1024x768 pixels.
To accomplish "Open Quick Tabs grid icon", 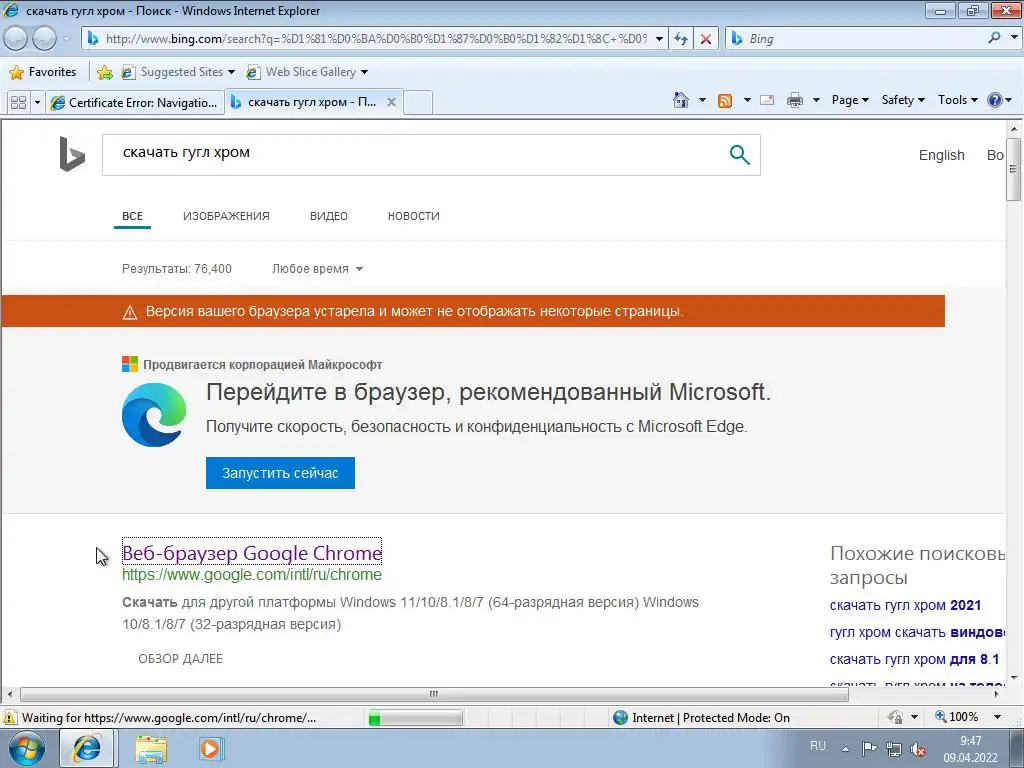I will [19, 103].
